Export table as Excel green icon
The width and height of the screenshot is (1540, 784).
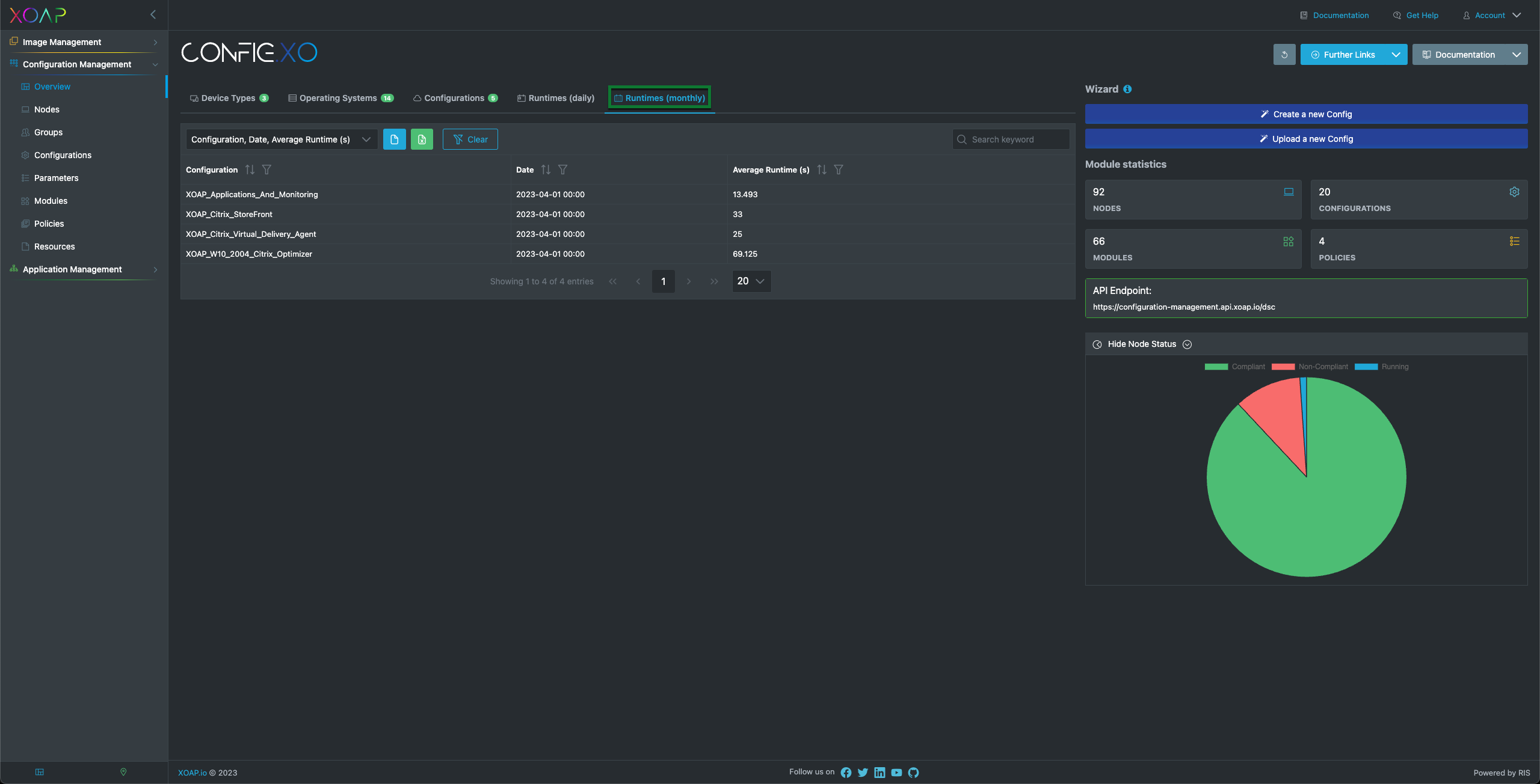[x=422, y=139]
